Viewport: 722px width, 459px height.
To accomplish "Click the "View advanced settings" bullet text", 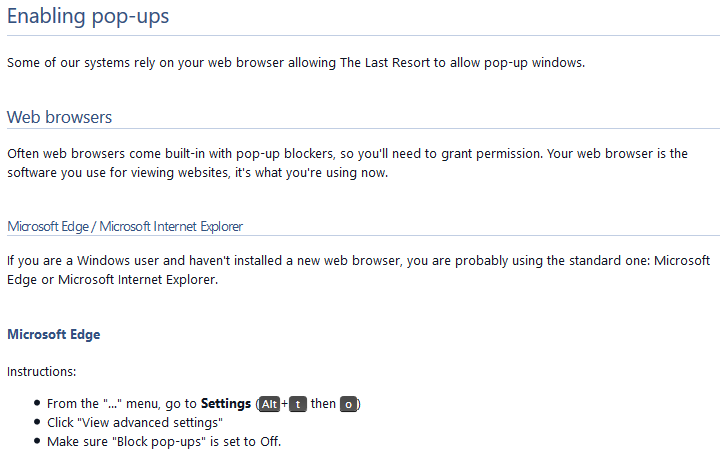I will click(134, 423).
